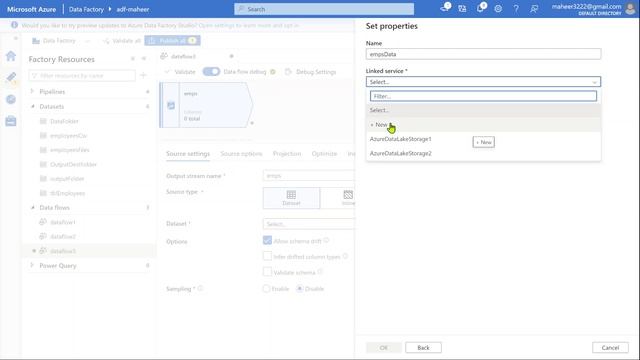Open the Author pencil hub icon
Image resolution: width=640 pixels, height=360 pixels.
pyautogui.click(x=11, y=77)
